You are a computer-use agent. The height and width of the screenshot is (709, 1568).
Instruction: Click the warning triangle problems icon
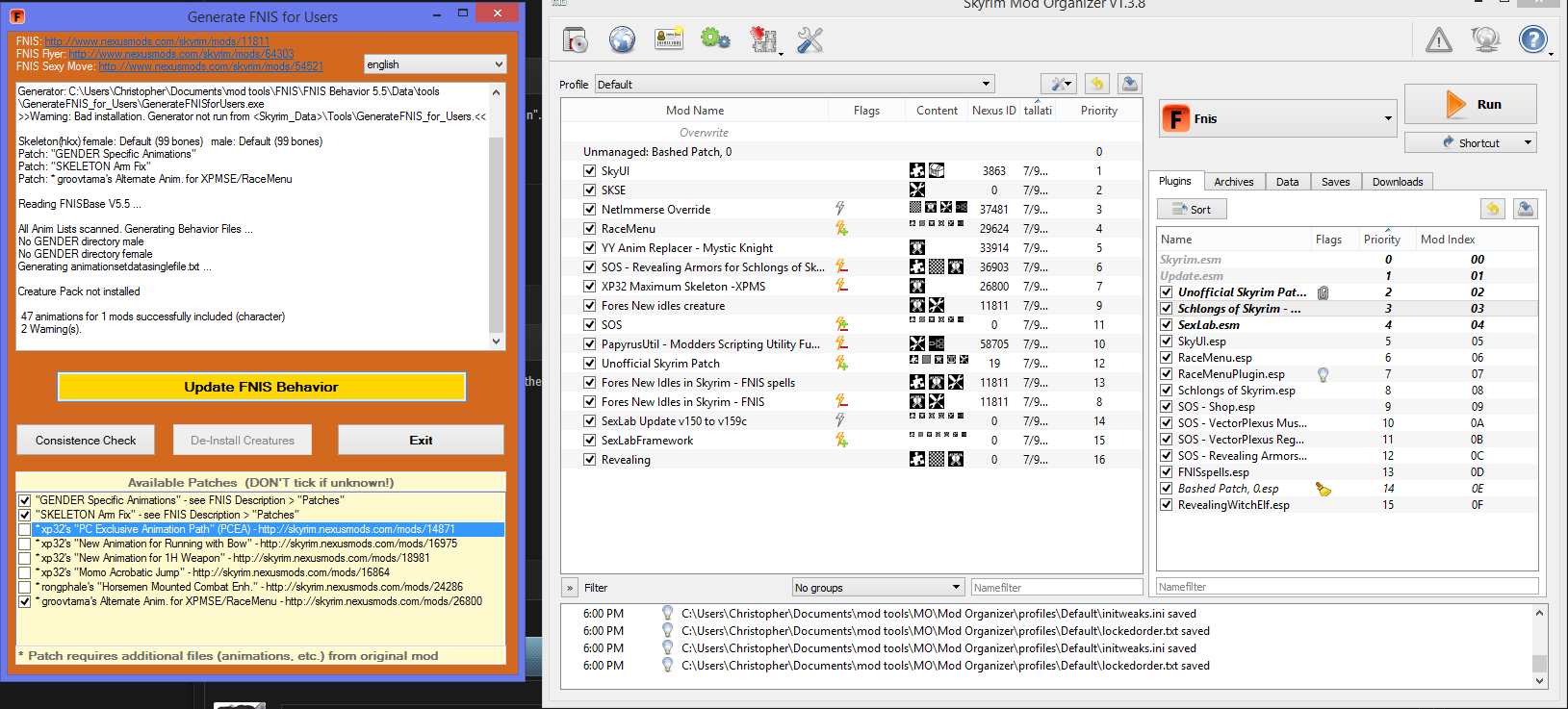[1439, 39]
